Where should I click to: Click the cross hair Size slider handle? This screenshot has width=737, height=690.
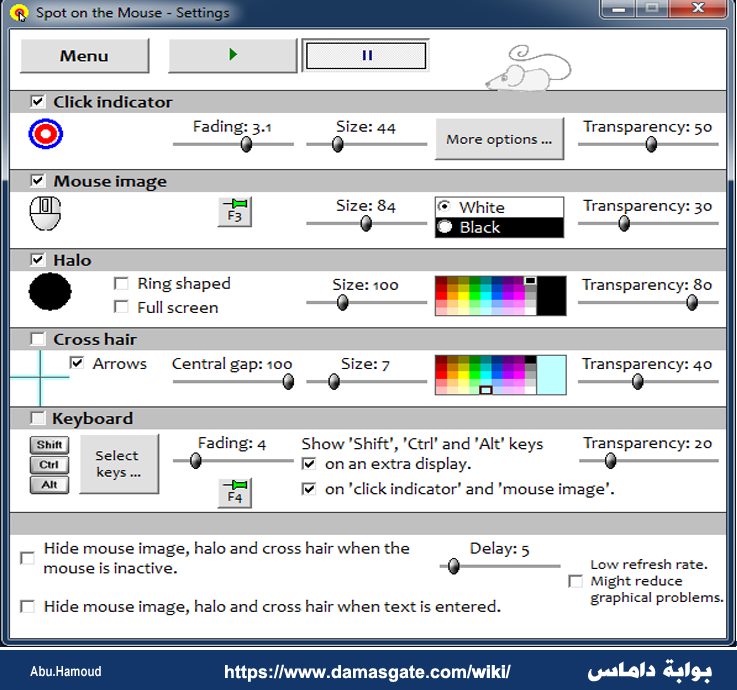[x=334, y=381]
